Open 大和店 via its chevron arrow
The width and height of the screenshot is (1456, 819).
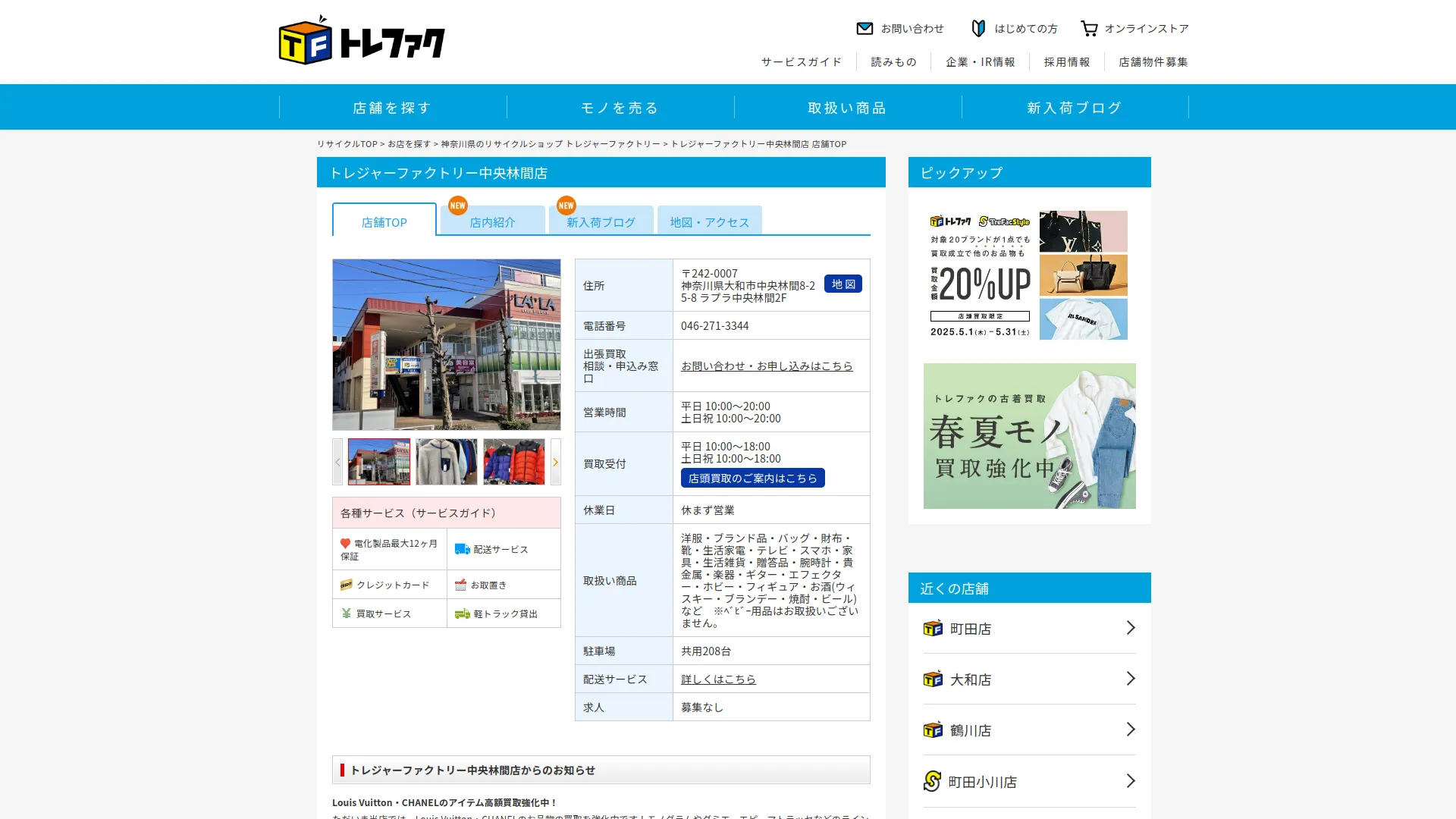coord(1130,679)
